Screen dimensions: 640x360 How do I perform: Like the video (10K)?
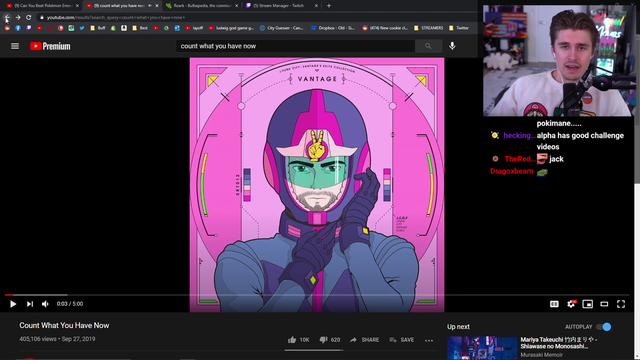coord(298,340)
